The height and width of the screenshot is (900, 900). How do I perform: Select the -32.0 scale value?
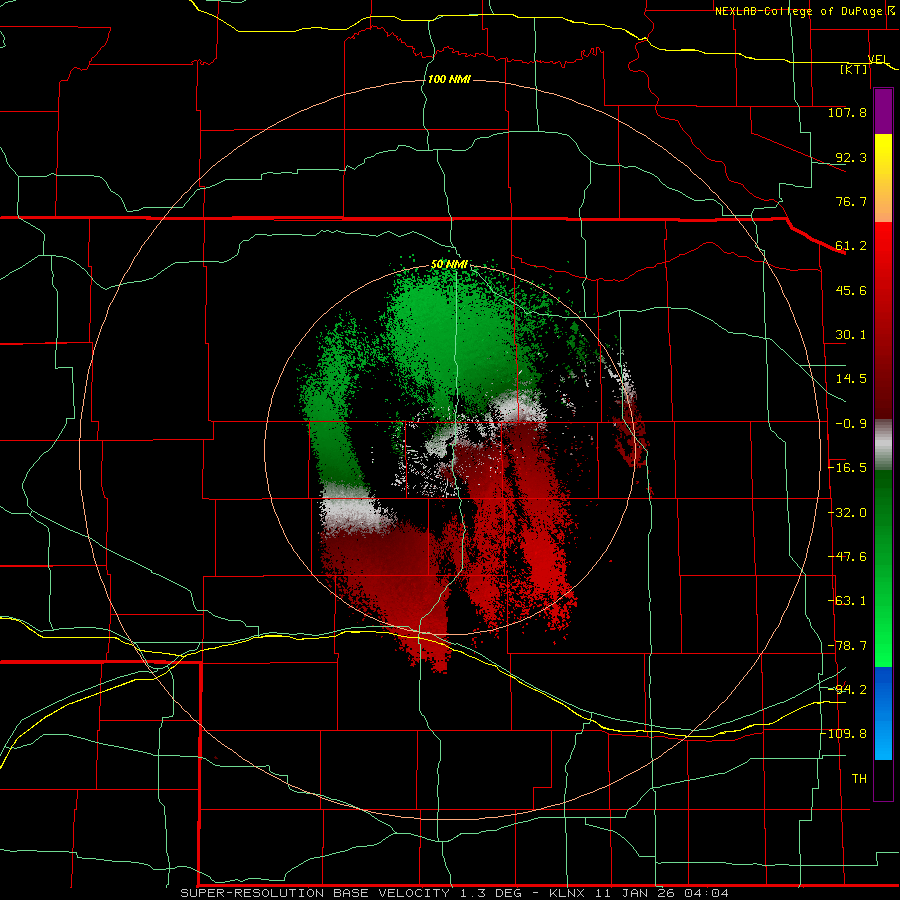pos(847,513)
